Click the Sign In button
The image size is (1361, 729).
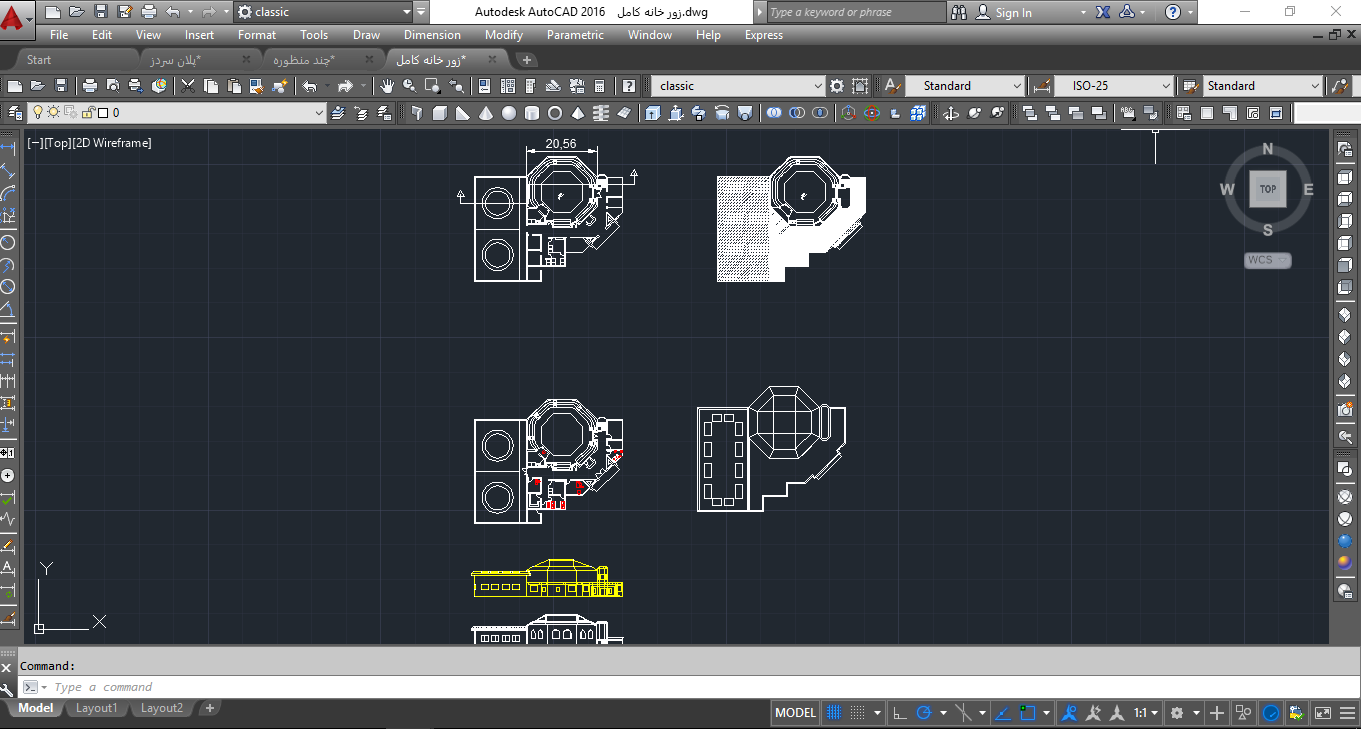(x=1003, y=12)
